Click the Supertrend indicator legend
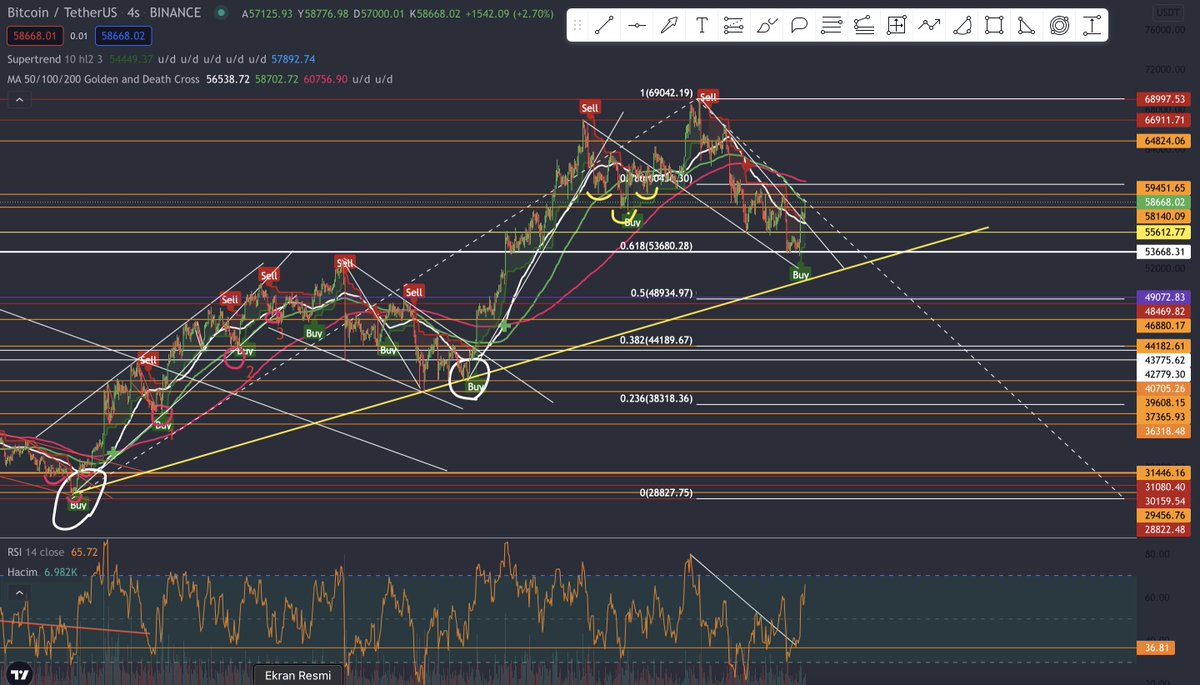1200x685 pixels. (x=55, y=59)
